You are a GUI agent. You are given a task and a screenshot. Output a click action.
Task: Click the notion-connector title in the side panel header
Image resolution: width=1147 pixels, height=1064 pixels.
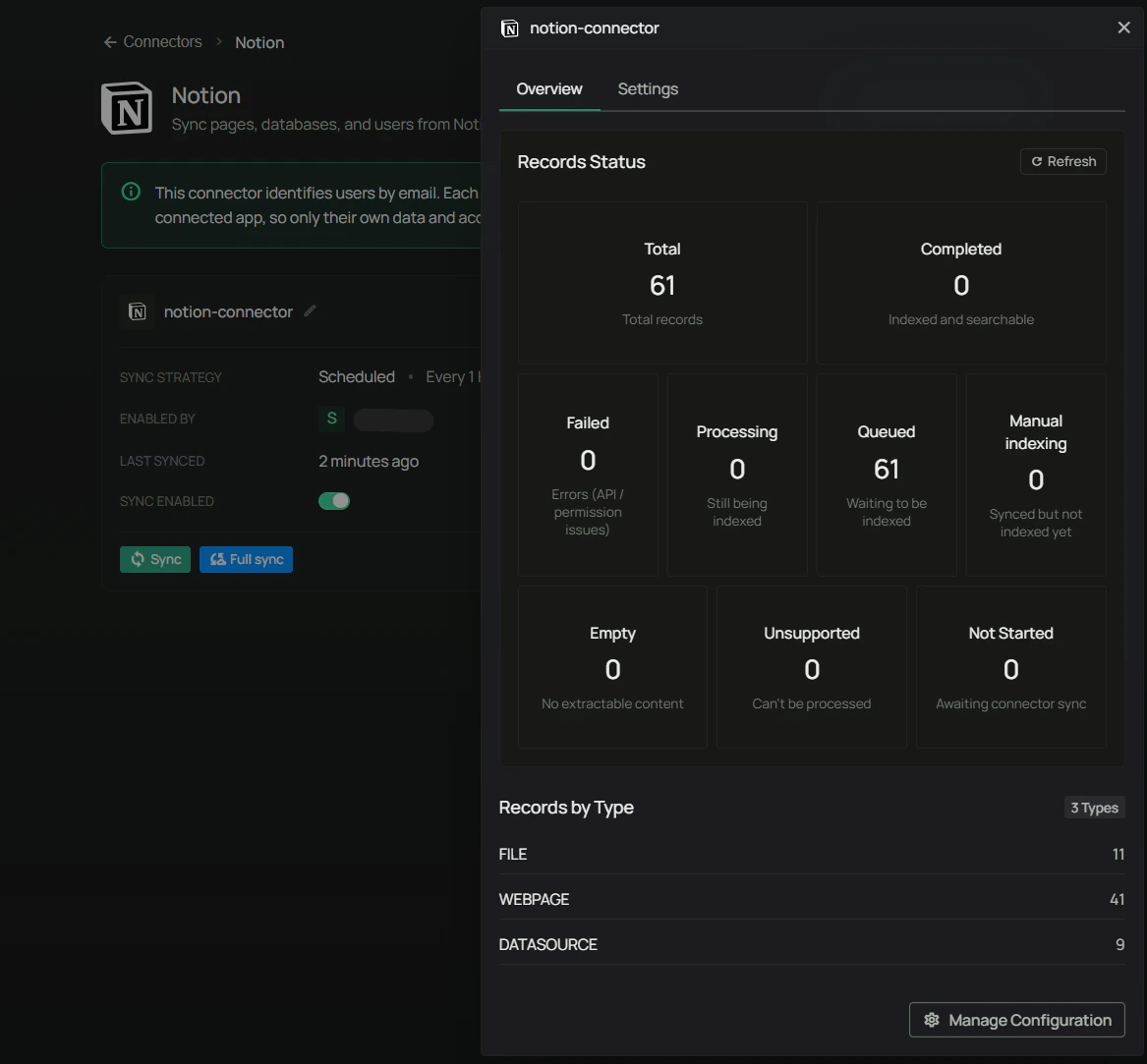pyautogui.click(x=594, y=28)
